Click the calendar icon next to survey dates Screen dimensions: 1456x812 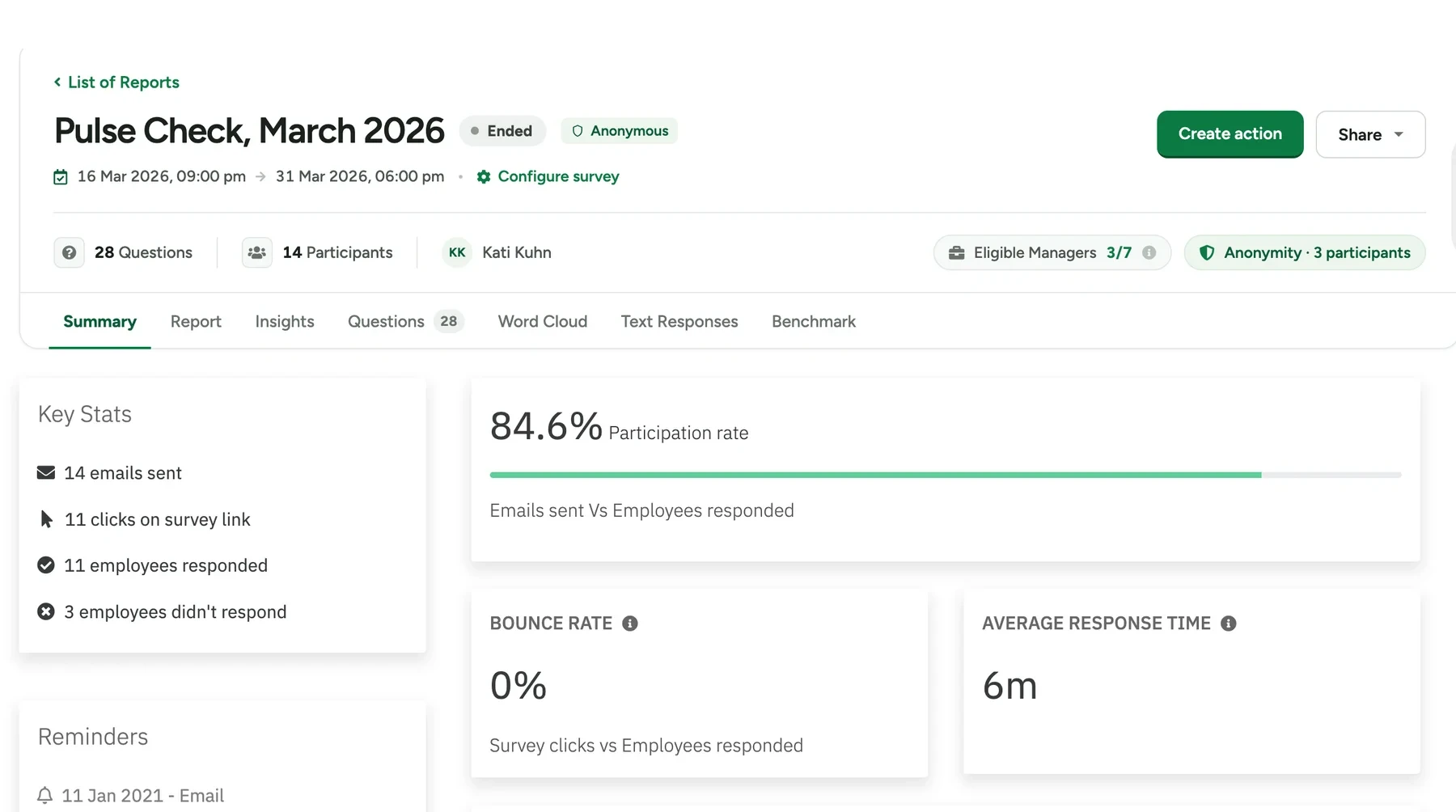click(x=61, y=176)
